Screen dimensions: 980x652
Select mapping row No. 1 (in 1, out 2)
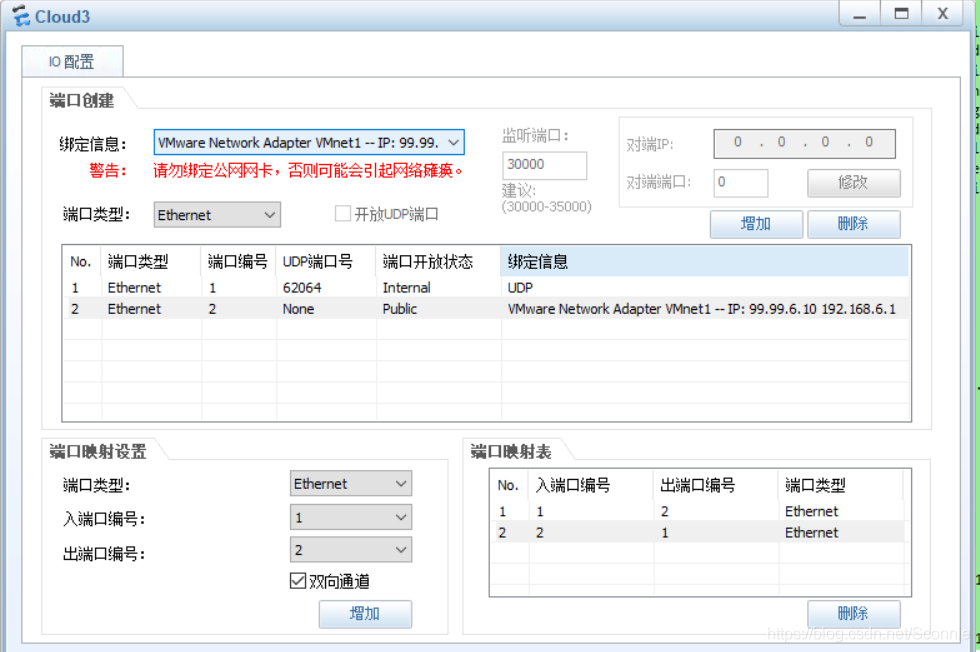[698, 511]
